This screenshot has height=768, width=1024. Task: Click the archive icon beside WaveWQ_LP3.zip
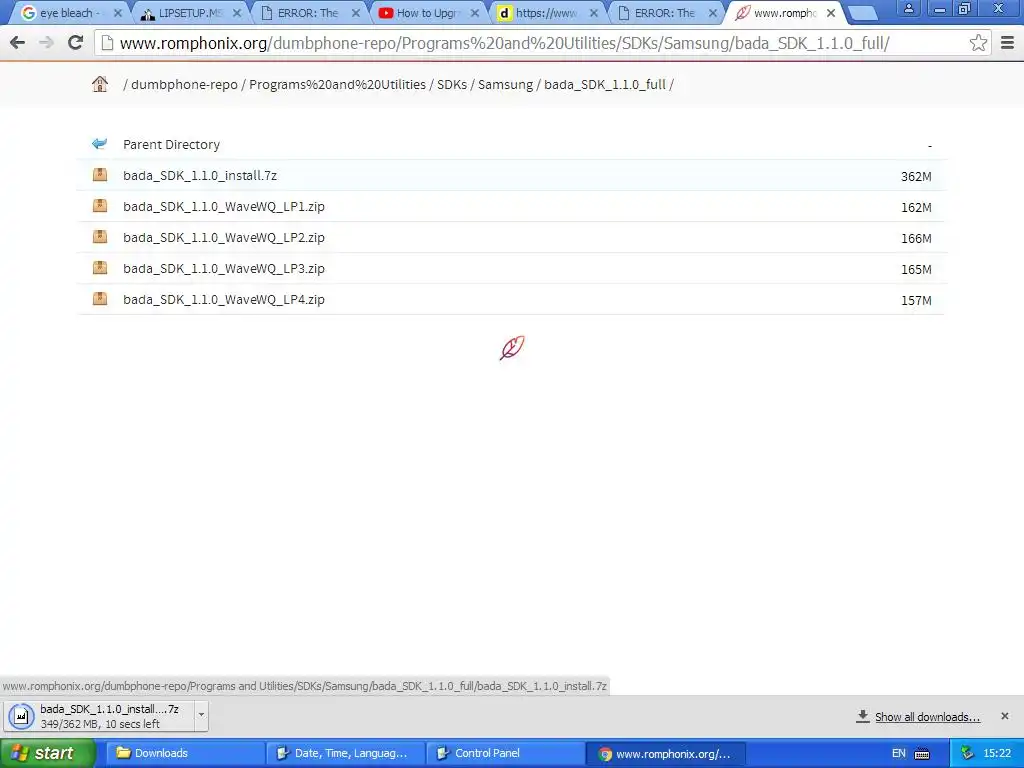pos(99,268)
